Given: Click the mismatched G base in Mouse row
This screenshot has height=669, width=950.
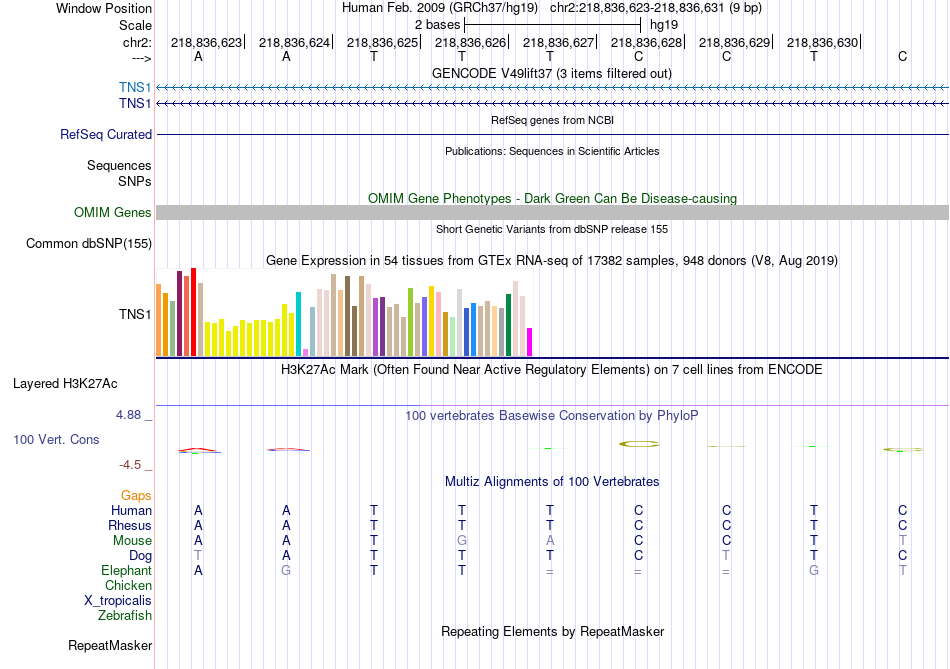Looking at the screenshot, I should [462, 541].
